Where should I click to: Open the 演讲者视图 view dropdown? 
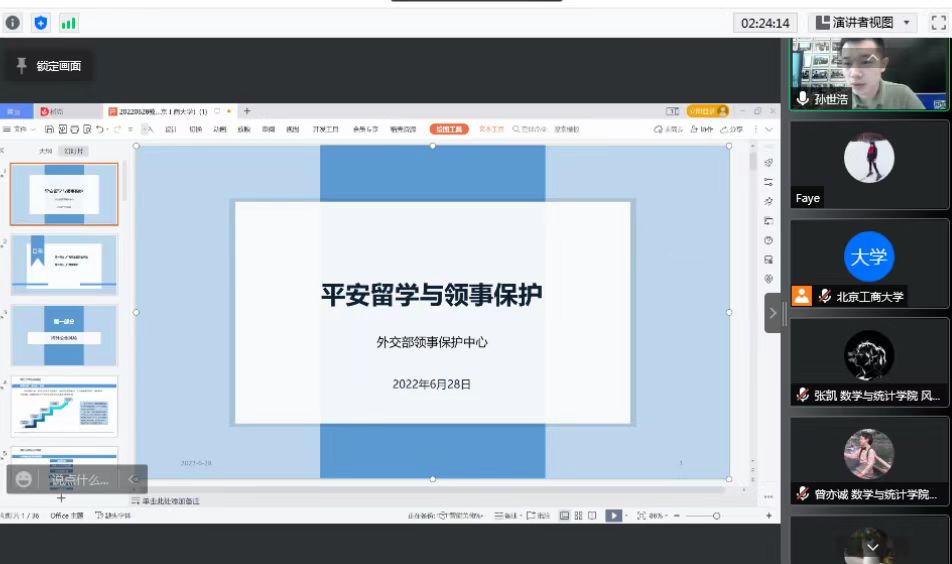click(863, 22)
